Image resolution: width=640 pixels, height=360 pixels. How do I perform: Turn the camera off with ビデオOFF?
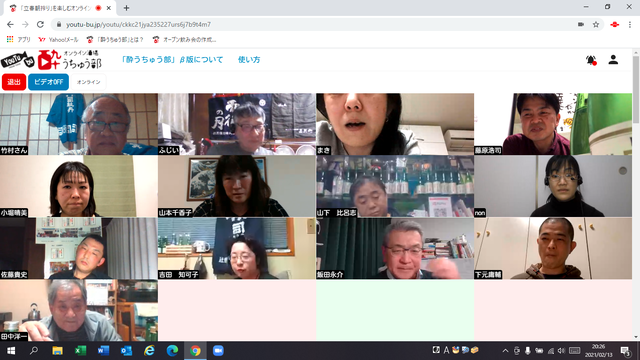(x=48, y=82)
